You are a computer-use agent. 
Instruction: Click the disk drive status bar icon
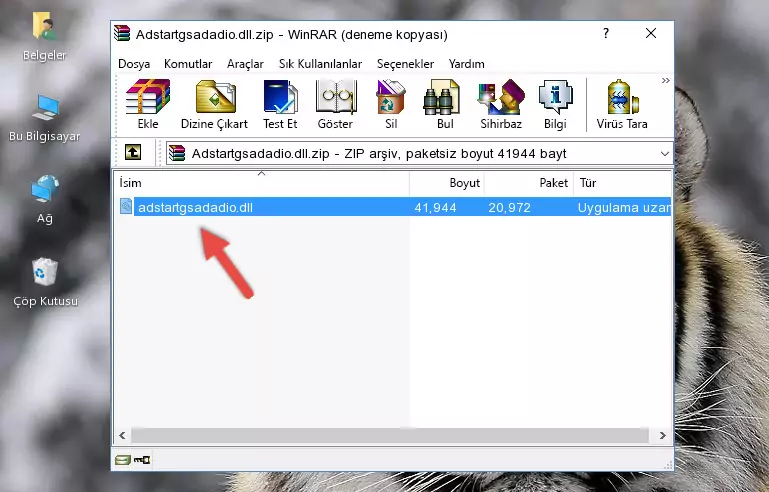pyautogui.click(x=122, y=460)
